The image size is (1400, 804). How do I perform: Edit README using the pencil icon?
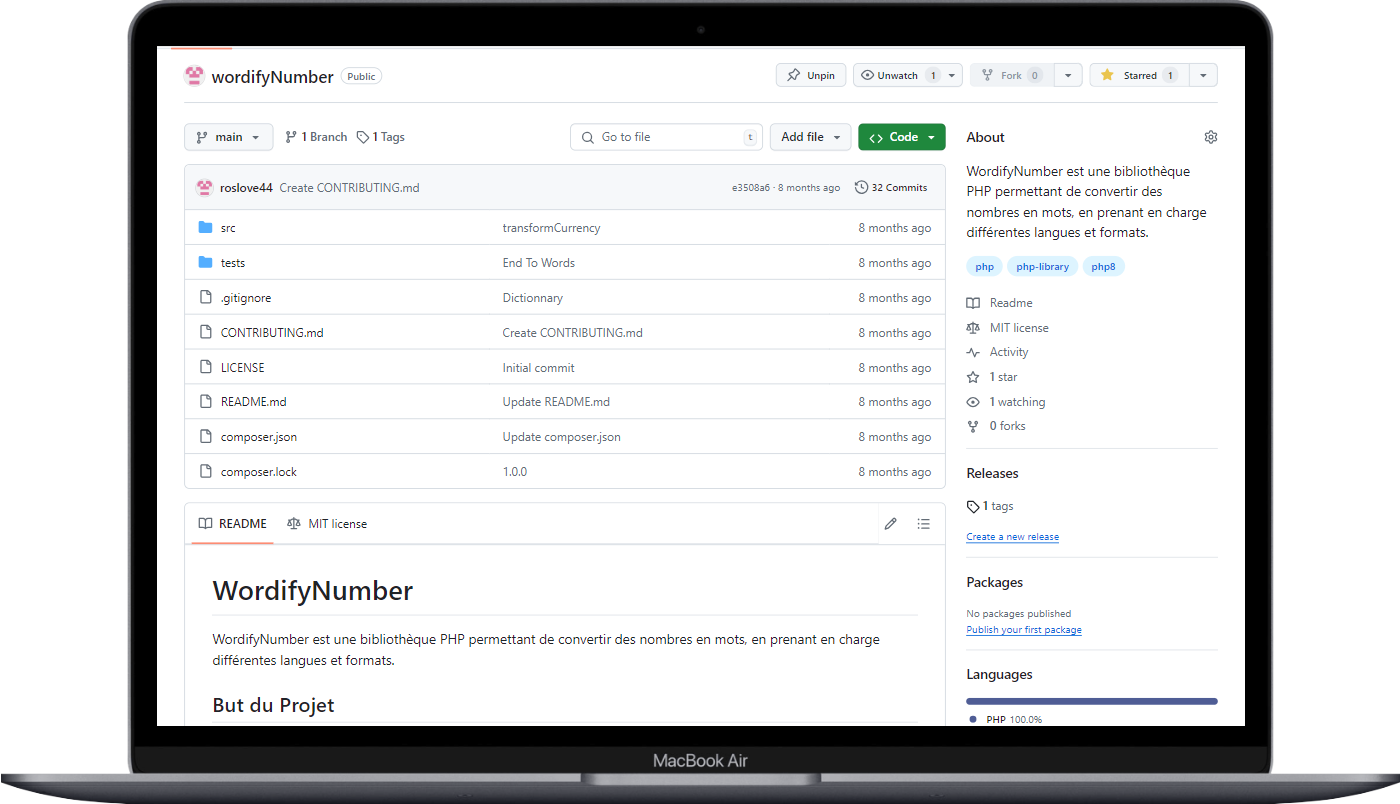[891, 524]
